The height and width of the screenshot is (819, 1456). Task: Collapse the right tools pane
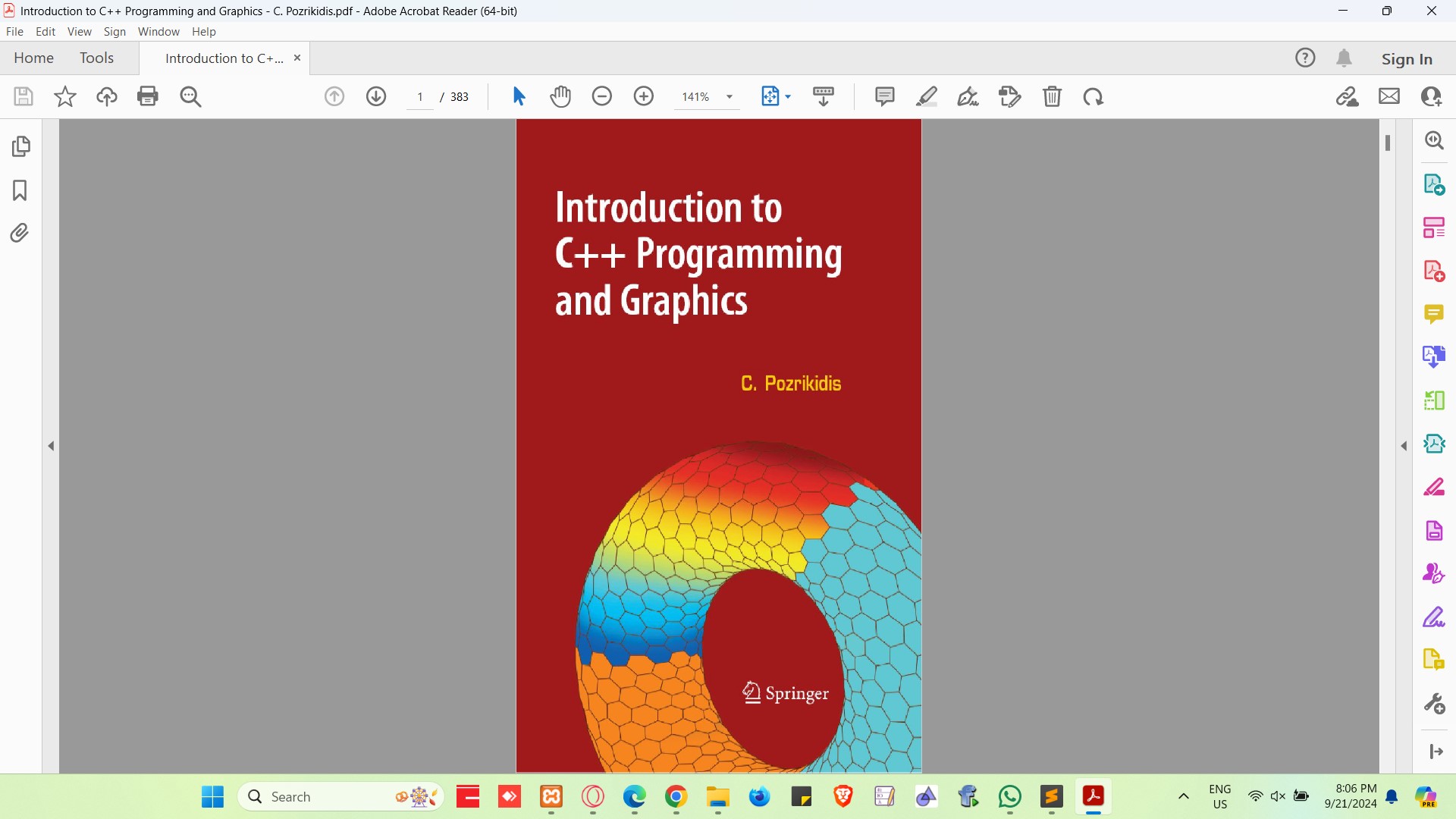tap(1404, 446)
